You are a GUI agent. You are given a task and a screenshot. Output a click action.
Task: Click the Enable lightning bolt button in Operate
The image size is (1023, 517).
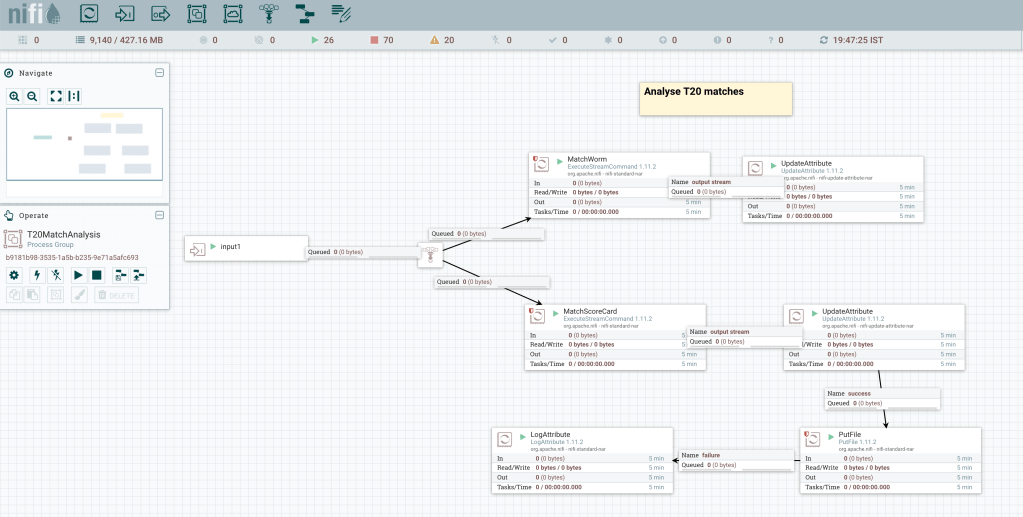pos(37,275)
